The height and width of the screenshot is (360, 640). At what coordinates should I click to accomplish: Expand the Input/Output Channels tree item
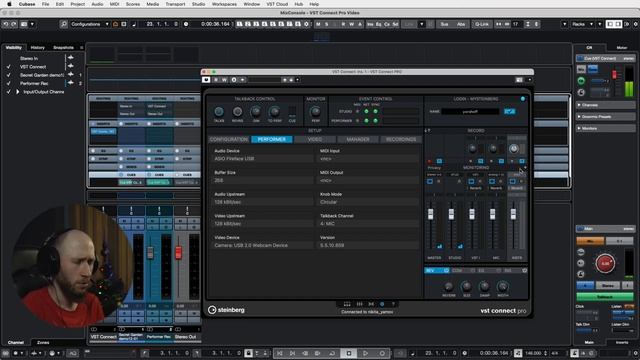(18, 92)
